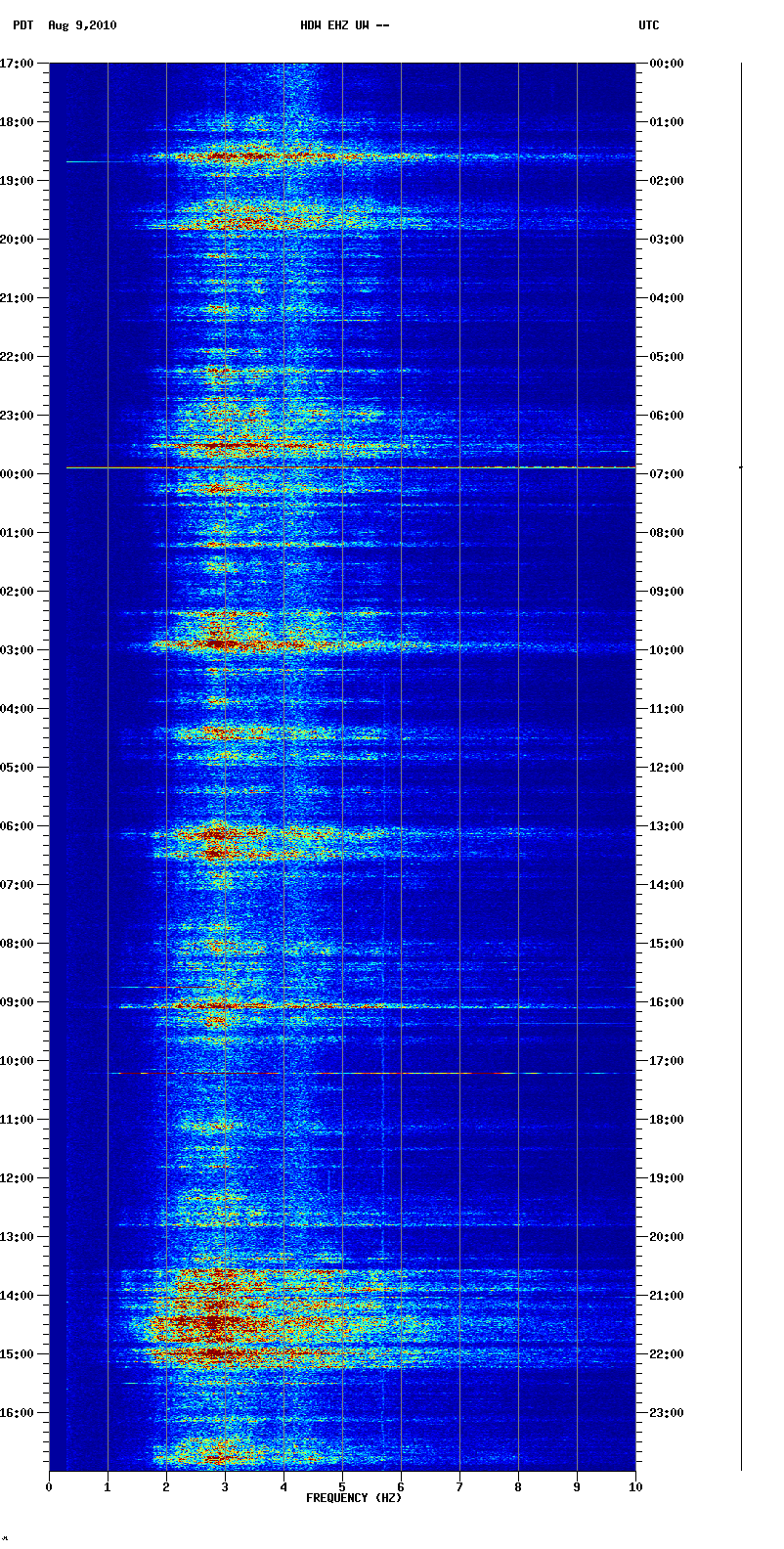784x1549 pixels.
Task: Click 16:00 on the UTC time axis
Action: point(667,1002)
